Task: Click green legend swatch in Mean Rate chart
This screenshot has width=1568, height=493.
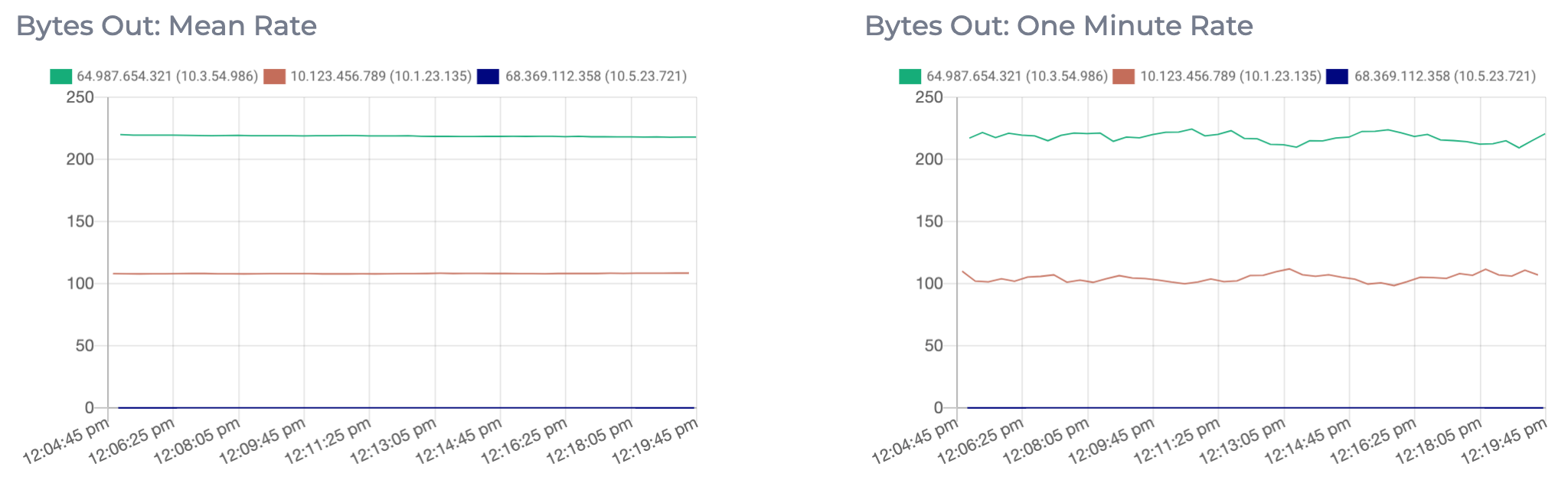Action: pos(60,77)
